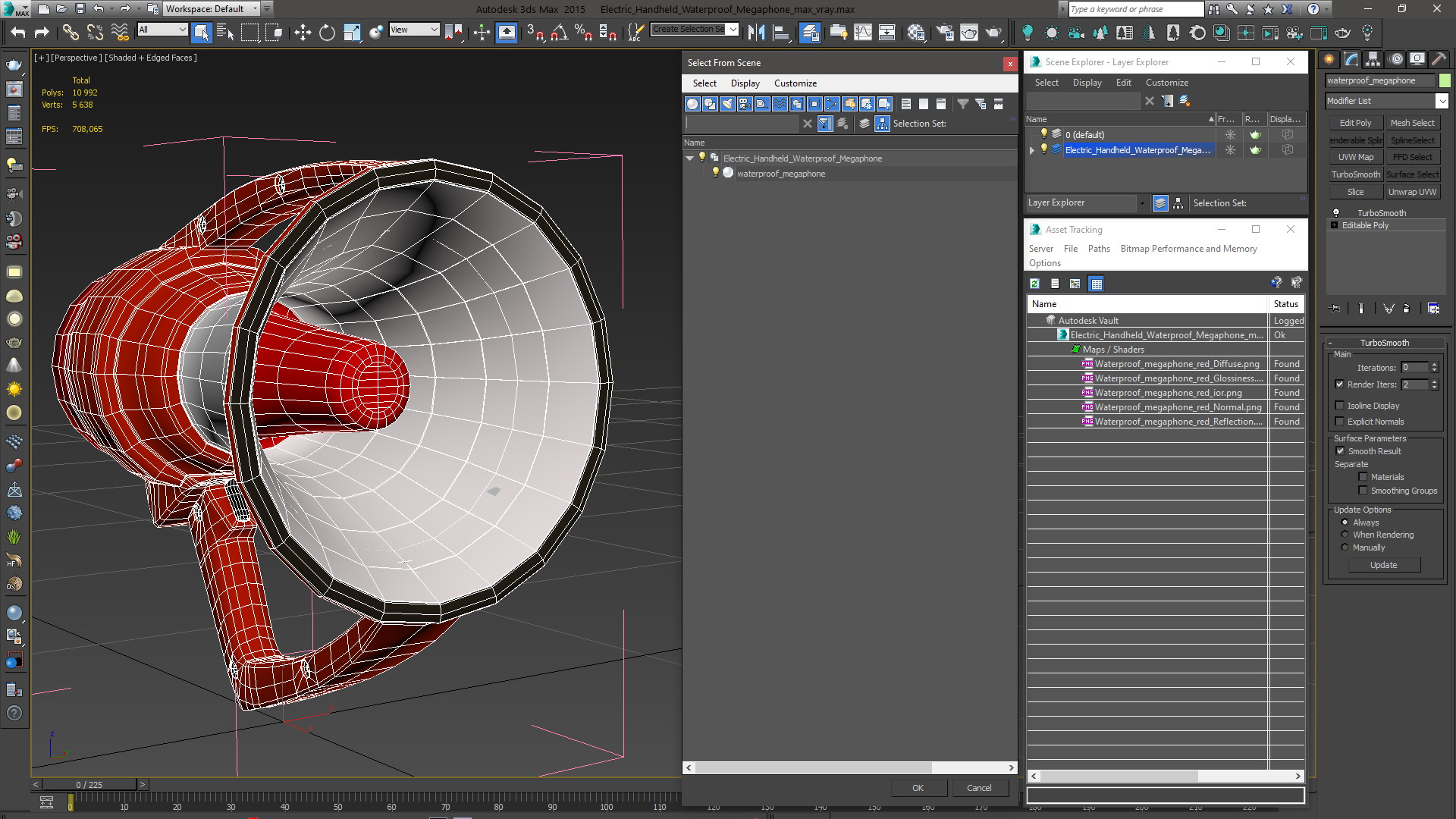Choose the Select and Scale tool
This screenshot has height=819, width=1456.
pos(352,32)
